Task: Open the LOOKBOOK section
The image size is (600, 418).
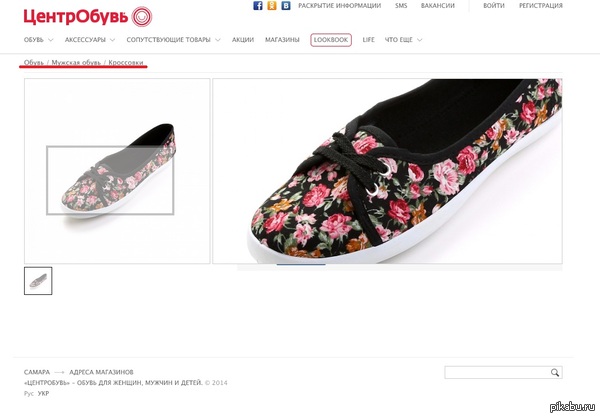Action: point(331,40)
